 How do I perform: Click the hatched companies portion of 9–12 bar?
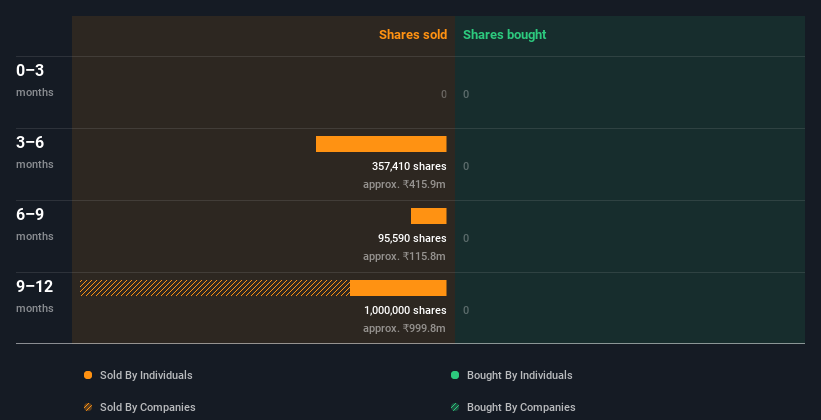tap(215, 288)
